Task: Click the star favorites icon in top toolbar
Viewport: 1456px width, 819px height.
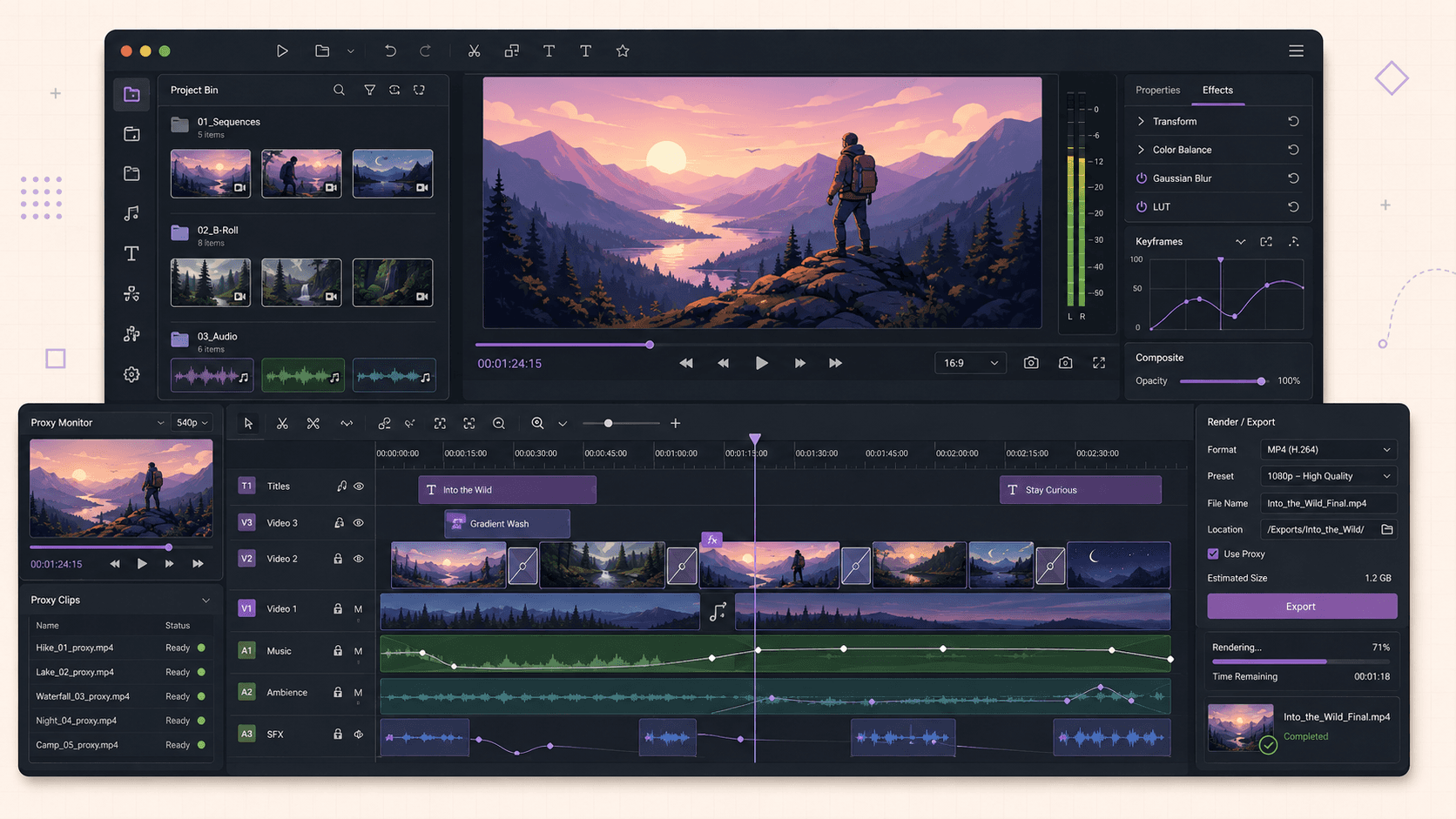Action: 623,51
